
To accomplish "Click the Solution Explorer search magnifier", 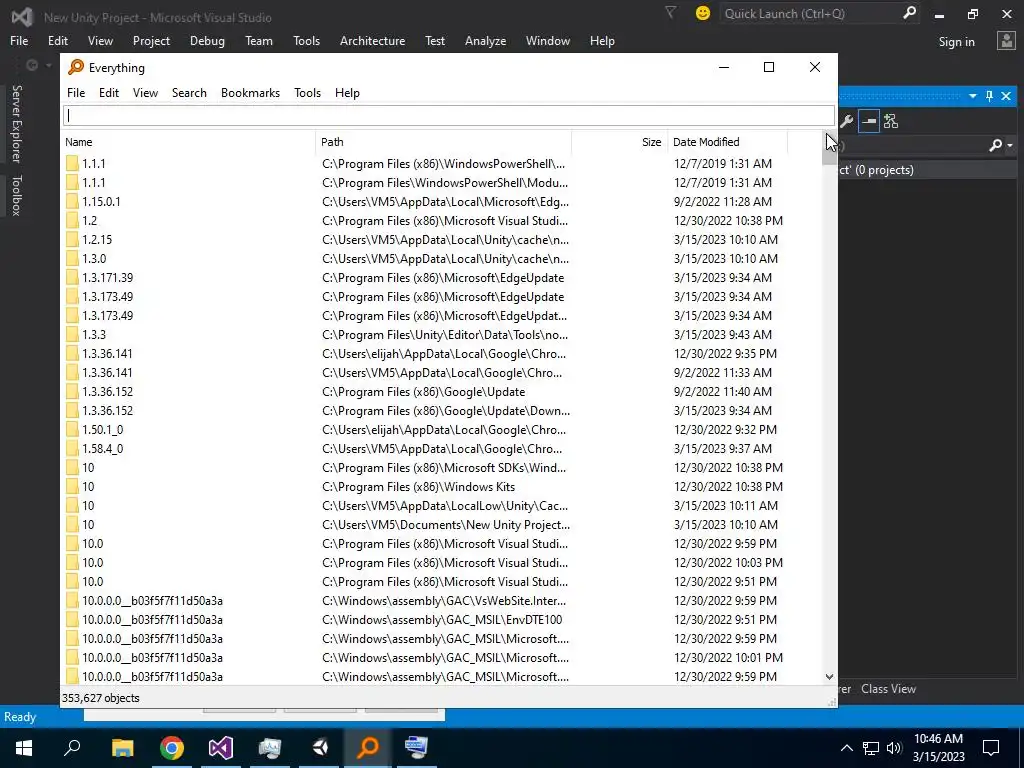I will pyautogui.click(x=995, y=145).
